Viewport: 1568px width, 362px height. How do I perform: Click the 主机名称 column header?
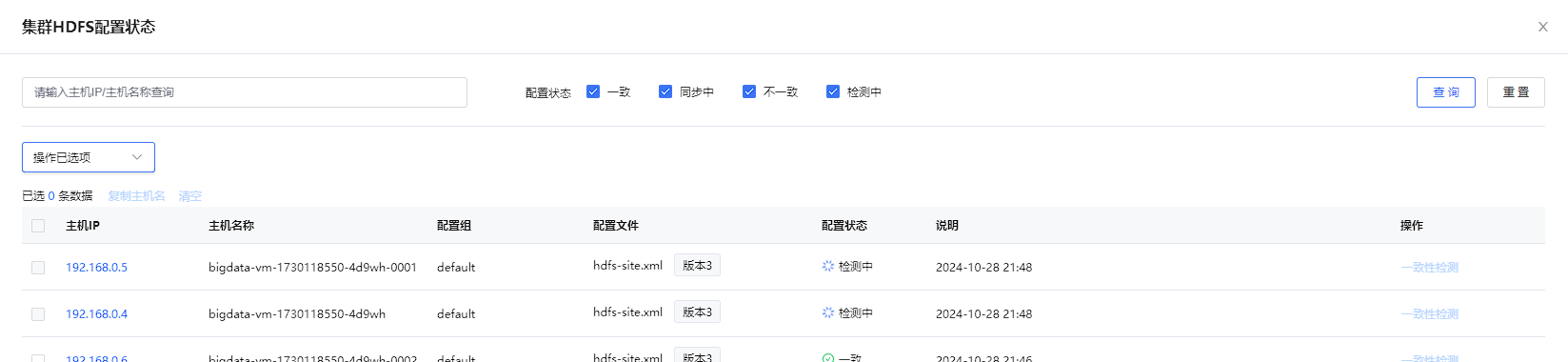[x=231, y=226]
